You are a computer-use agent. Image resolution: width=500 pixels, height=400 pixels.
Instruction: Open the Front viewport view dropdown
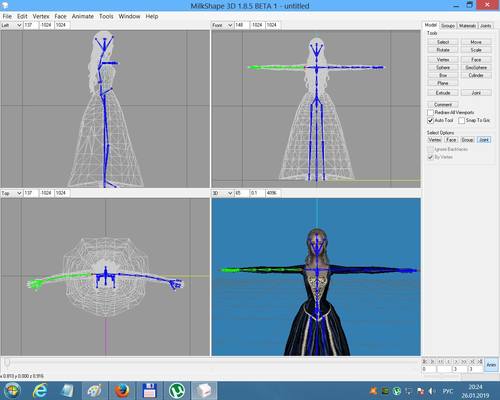click(230, 25)
